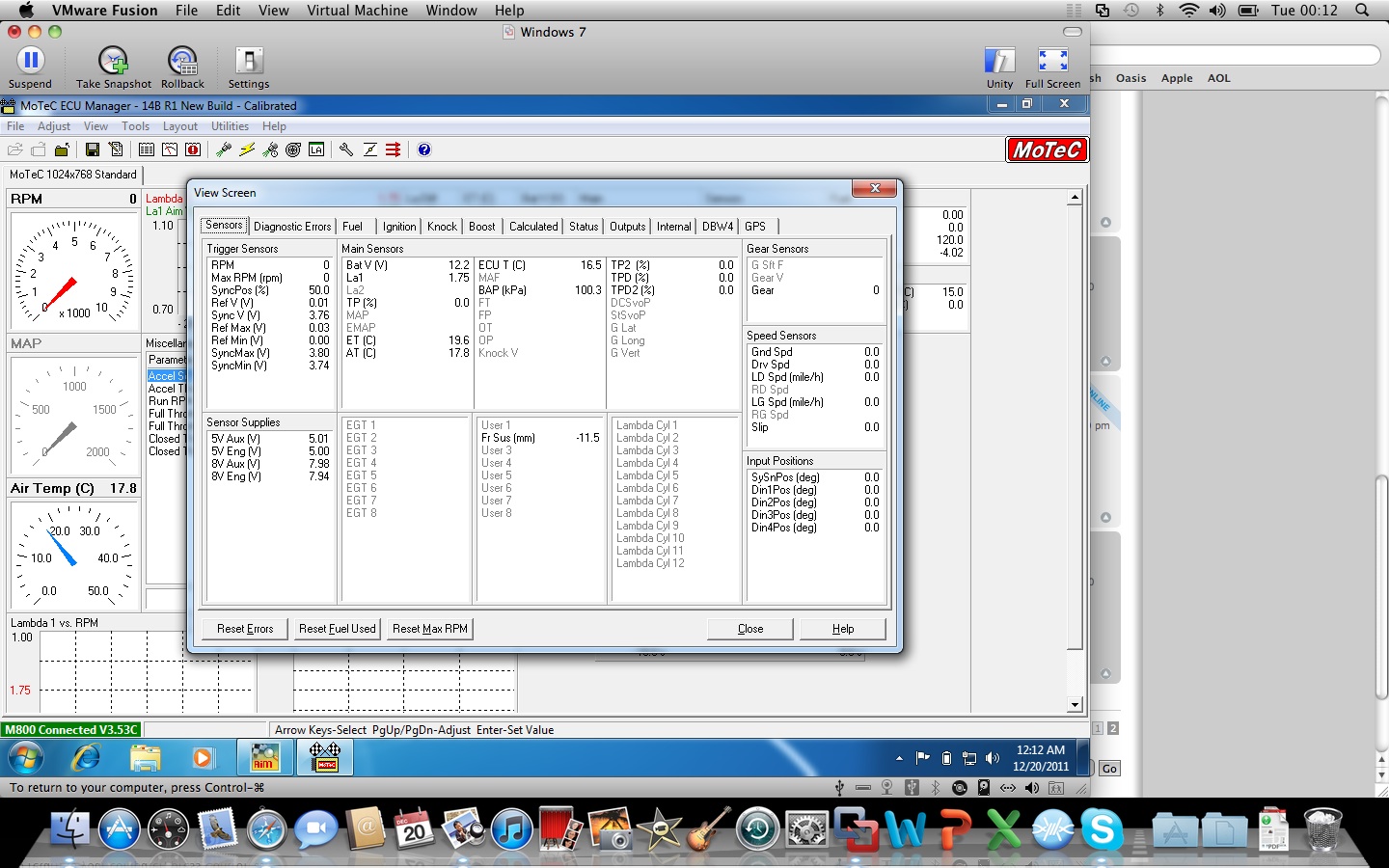The height and width of the screenshot is (868, 1389).
Task: Click the lightning bolt ignition toolbar icon
Action: (247, 149)
